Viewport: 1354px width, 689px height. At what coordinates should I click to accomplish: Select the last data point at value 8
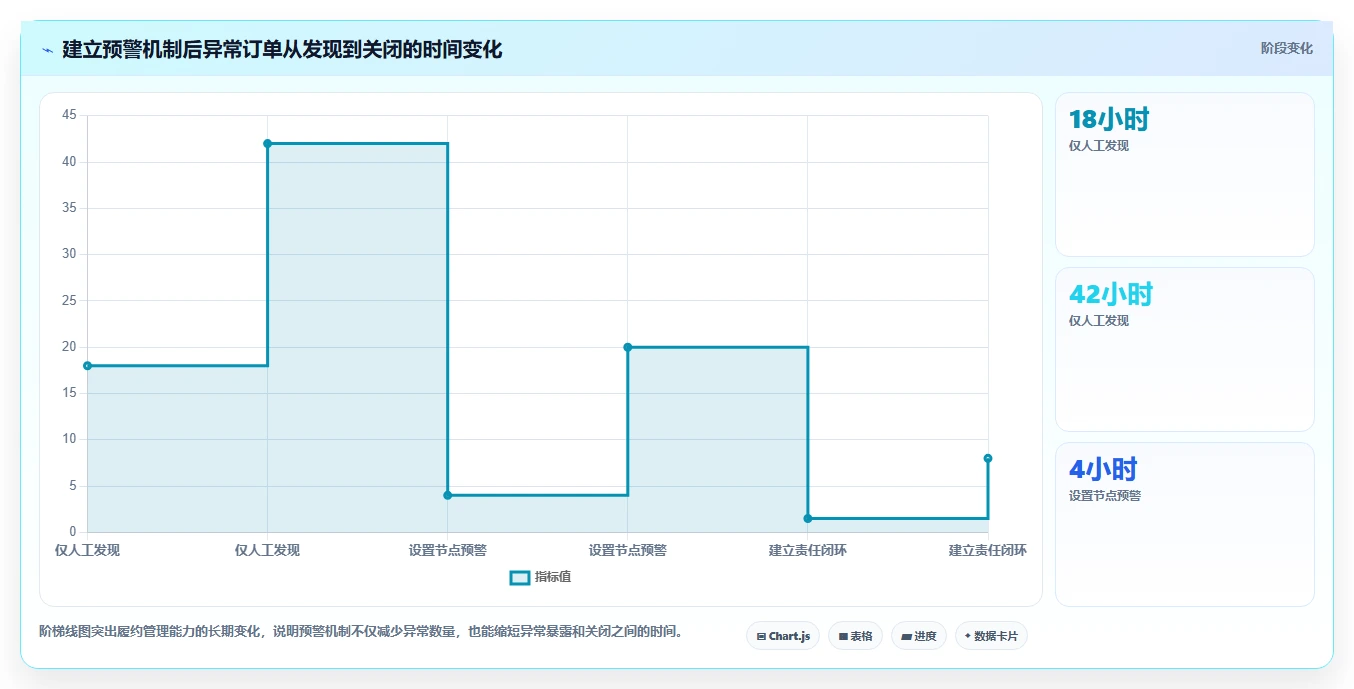click(987, 458)
